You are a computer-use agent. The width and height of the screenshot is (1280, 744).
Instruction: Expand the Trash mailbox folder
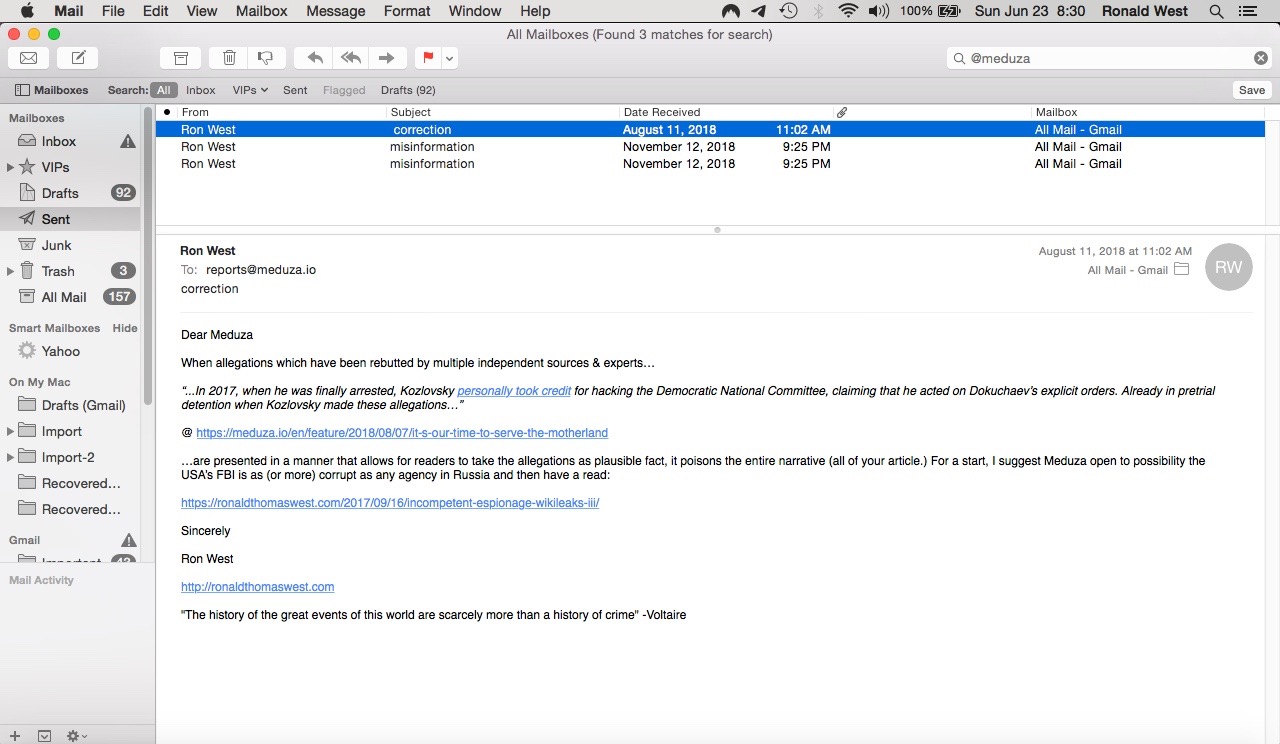point(11,271)
